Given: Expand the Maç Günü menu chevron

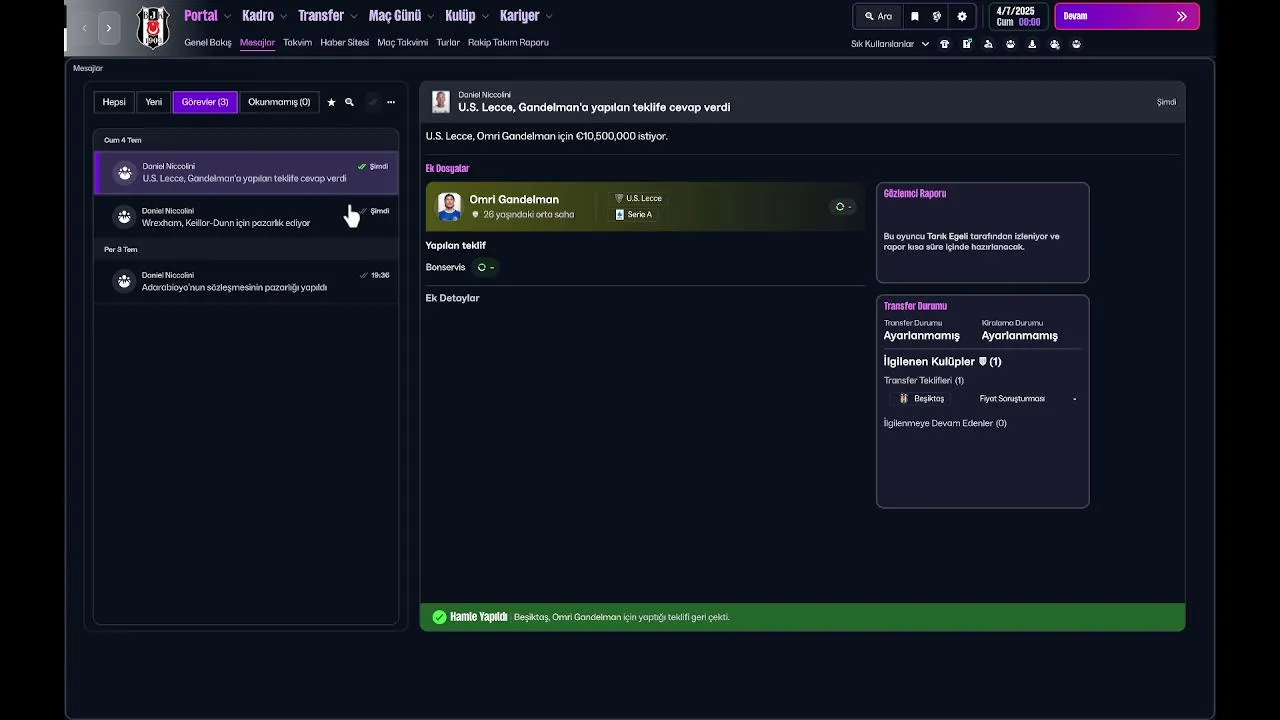Looking at the screenshot, I should [x=431, y=16].
